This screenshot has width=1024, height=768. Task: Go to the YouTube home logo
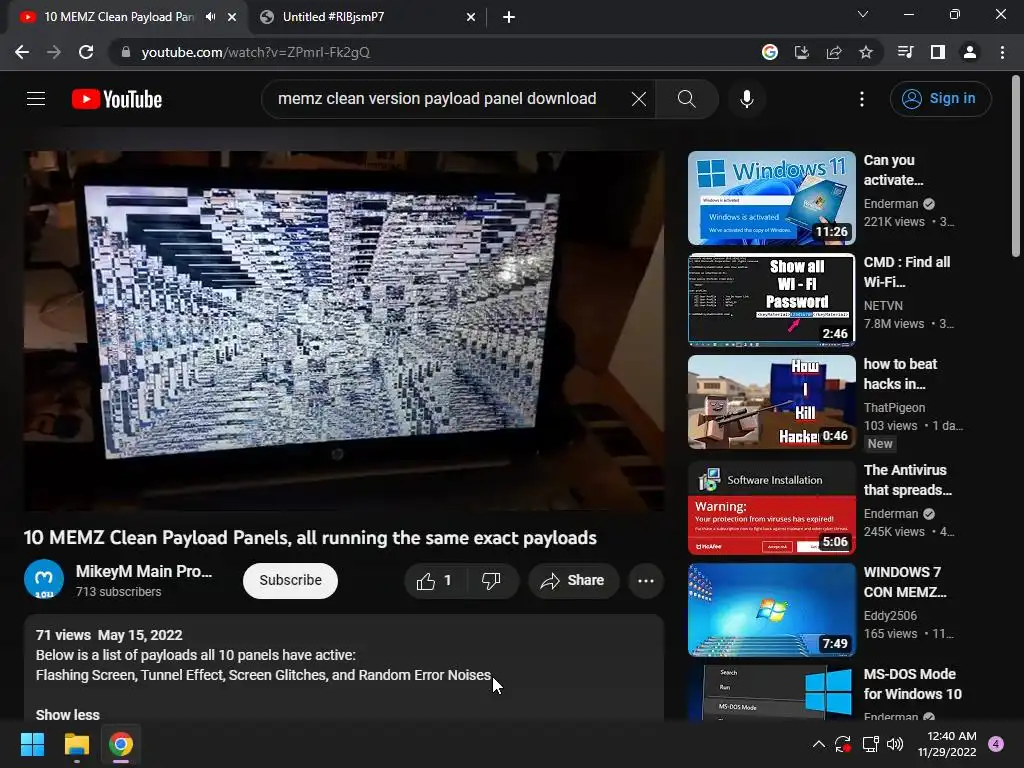pos(117,99)
